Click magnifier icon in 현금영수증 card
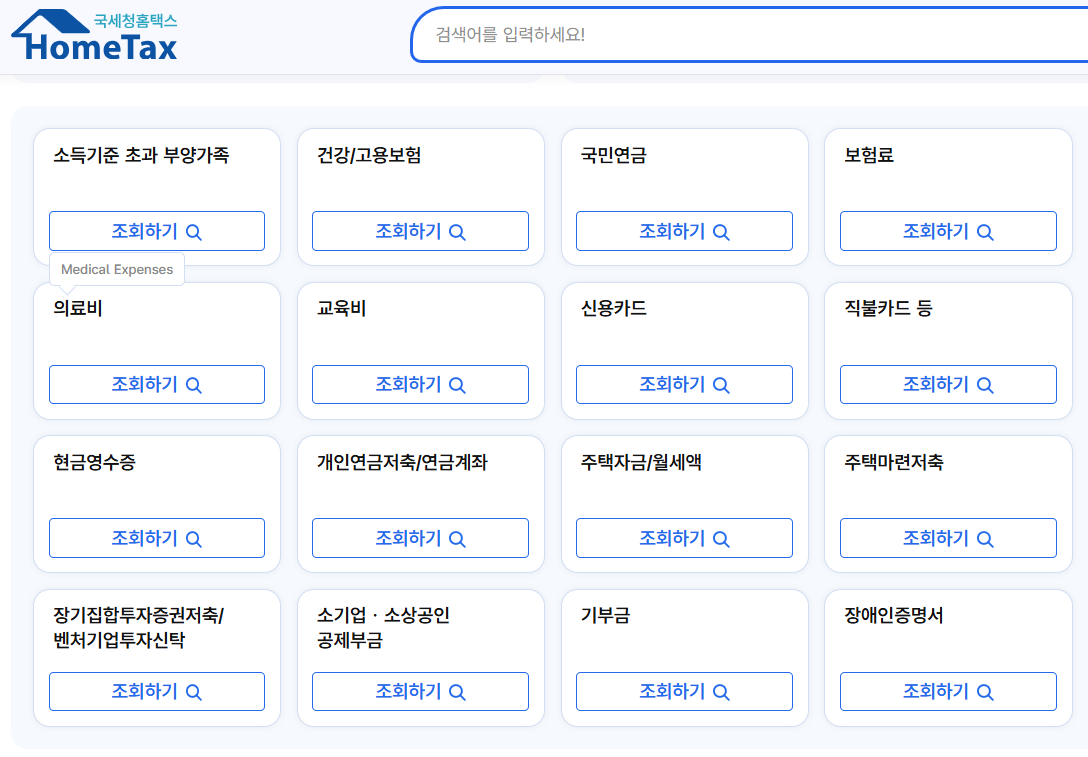 coord(194,538)
